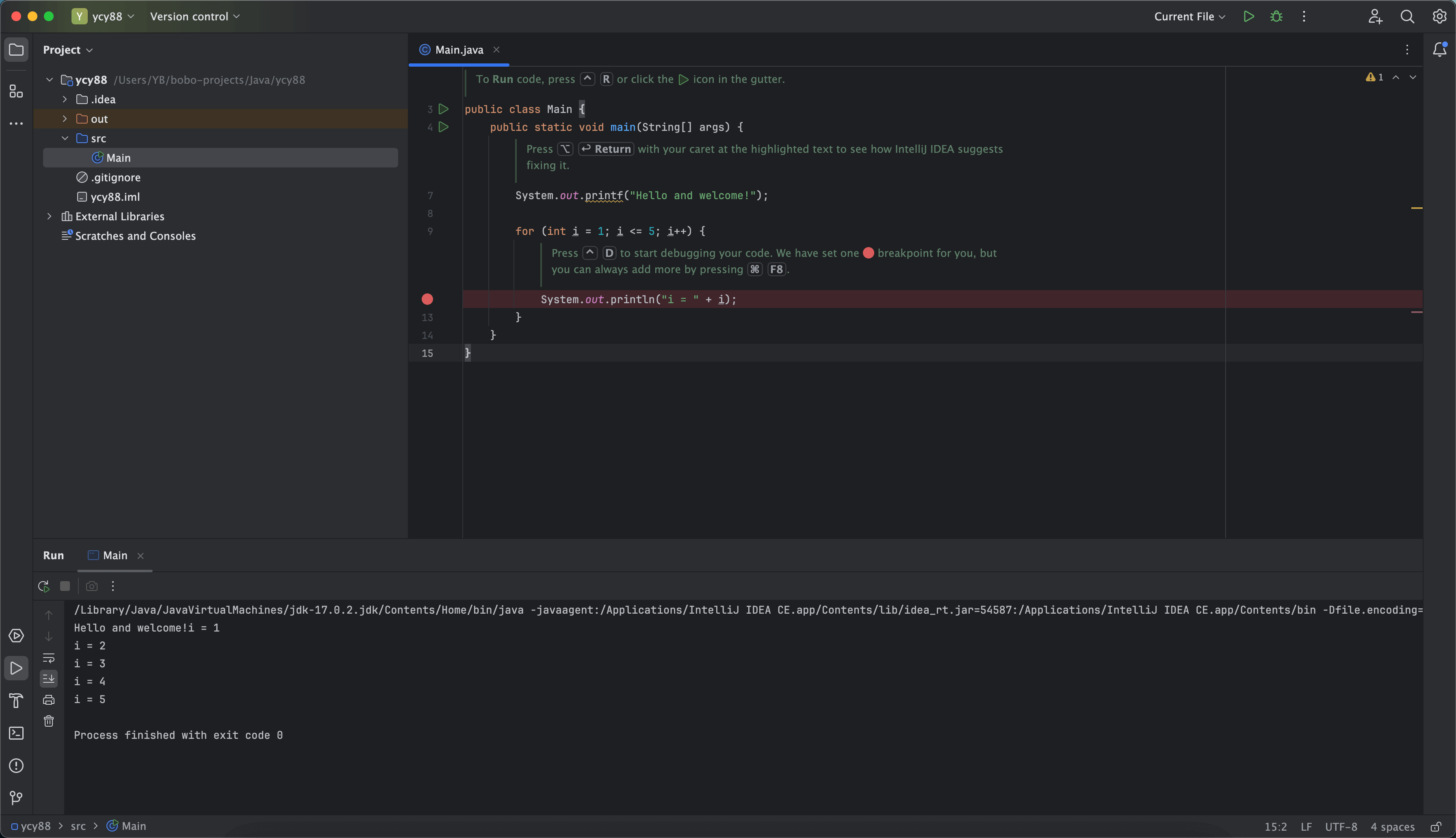Open IDE settings gear icon
The width and height of the screenshot is (1456, 838).
(x=1439, y=16)
